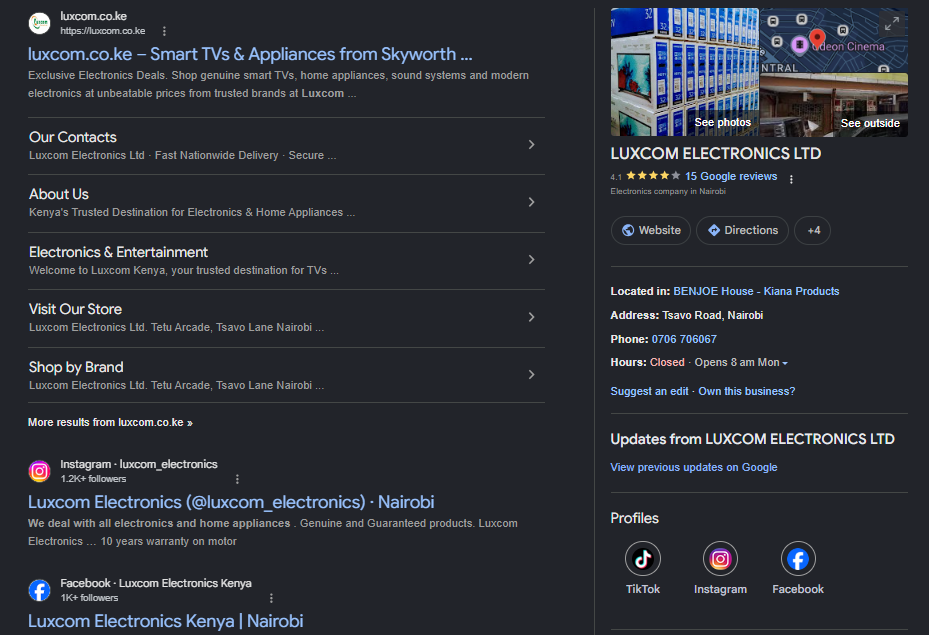The height and width of the screenshot is (635, 929).
Task: Open the Facebook profile icon in Profiles
Action: point(798,559)
